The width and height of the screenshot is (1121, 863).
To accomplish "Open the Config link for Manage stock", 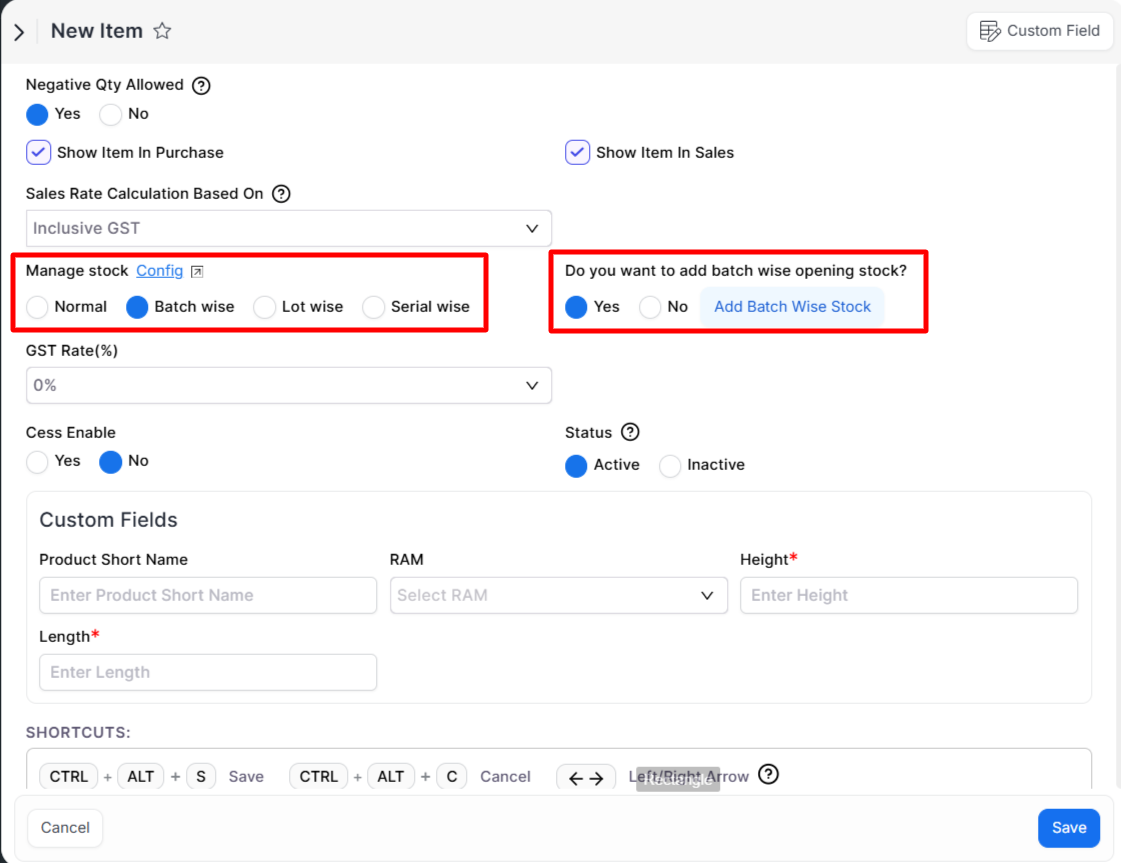I will coord(160,271).
